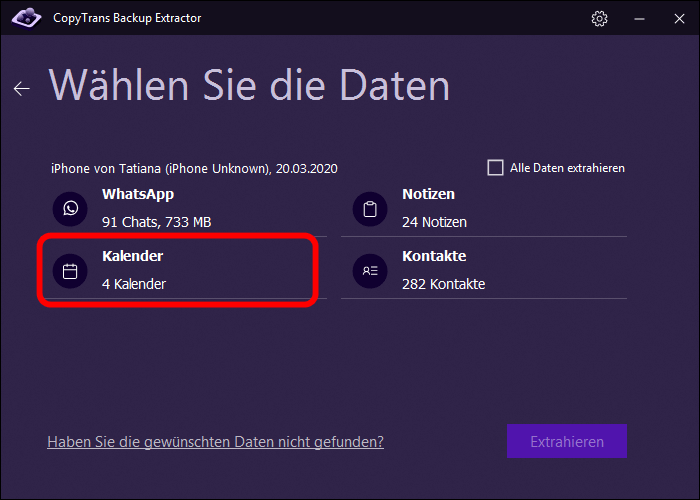The height and width of the screenshot is (500, 700).
Task: Close the CopyTrans Backup Extractor window
Action: (x=679, y=19)
